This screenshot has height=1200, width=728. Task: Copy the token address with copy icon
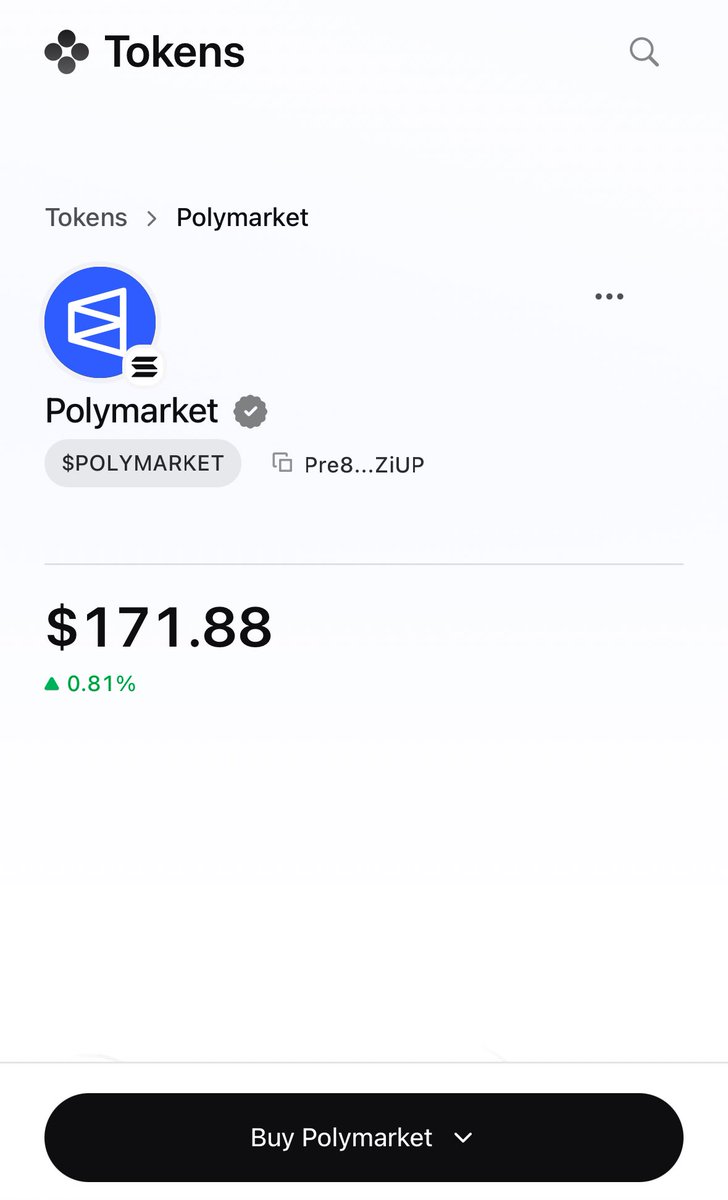coord(282,463)
